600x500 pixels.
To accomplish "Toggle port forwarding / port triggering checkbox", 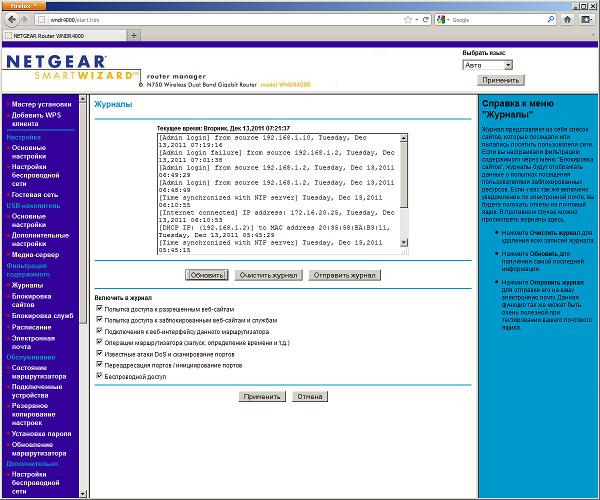I will [x=99, y=365].
